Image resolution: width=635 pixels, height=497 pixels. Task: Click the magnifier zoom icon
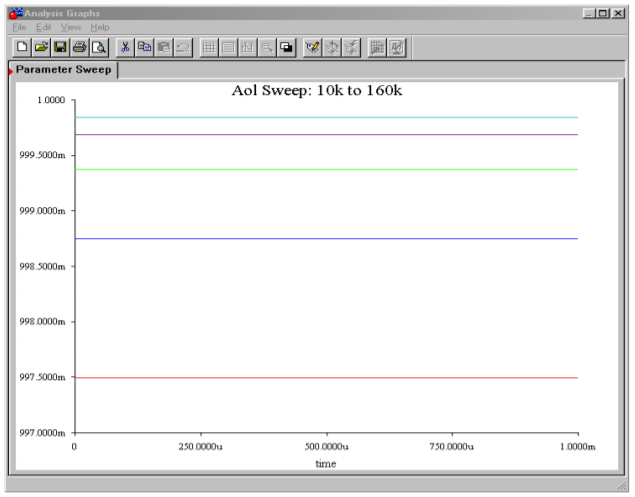(264, 47)
